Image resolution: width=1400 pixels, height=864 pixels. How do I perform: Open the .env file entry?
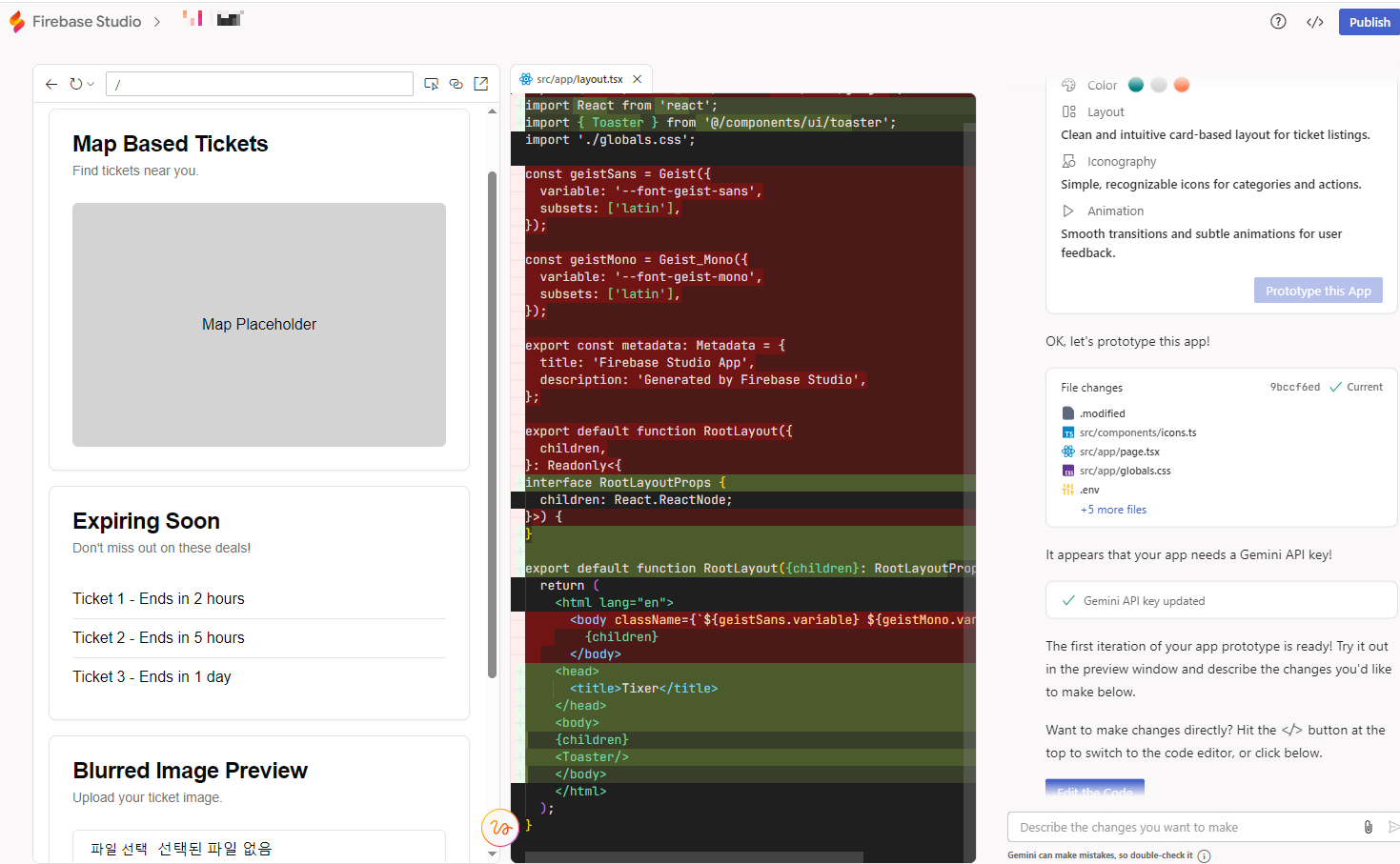1089,490
